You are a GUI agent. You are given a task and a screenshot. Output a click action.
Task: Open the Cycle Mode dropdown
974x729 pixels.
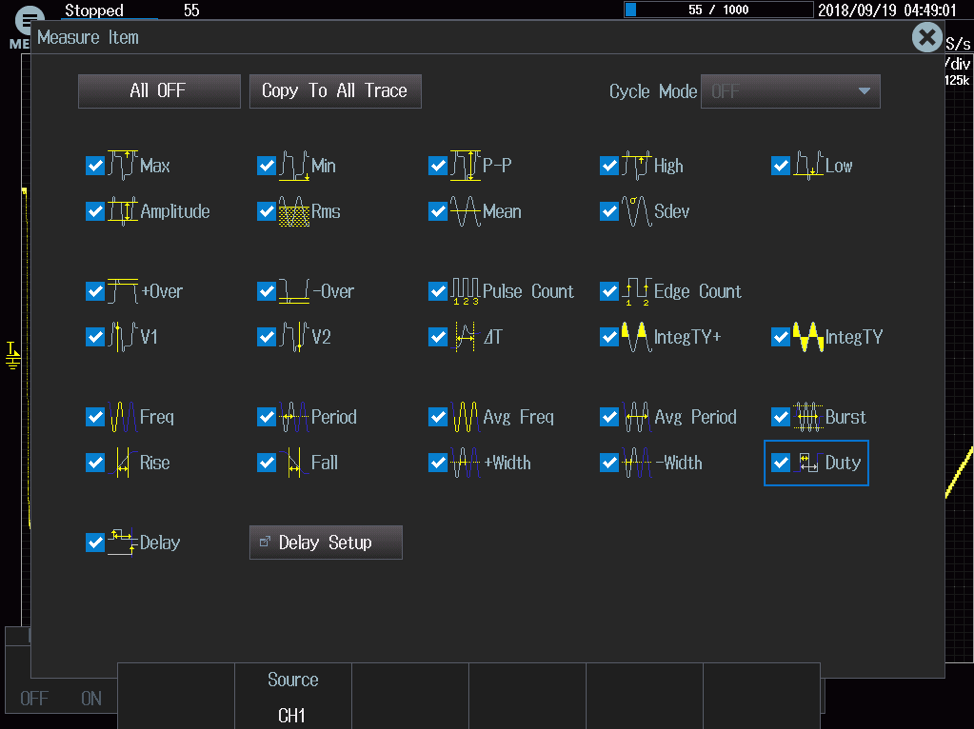(x=790, y=91)
